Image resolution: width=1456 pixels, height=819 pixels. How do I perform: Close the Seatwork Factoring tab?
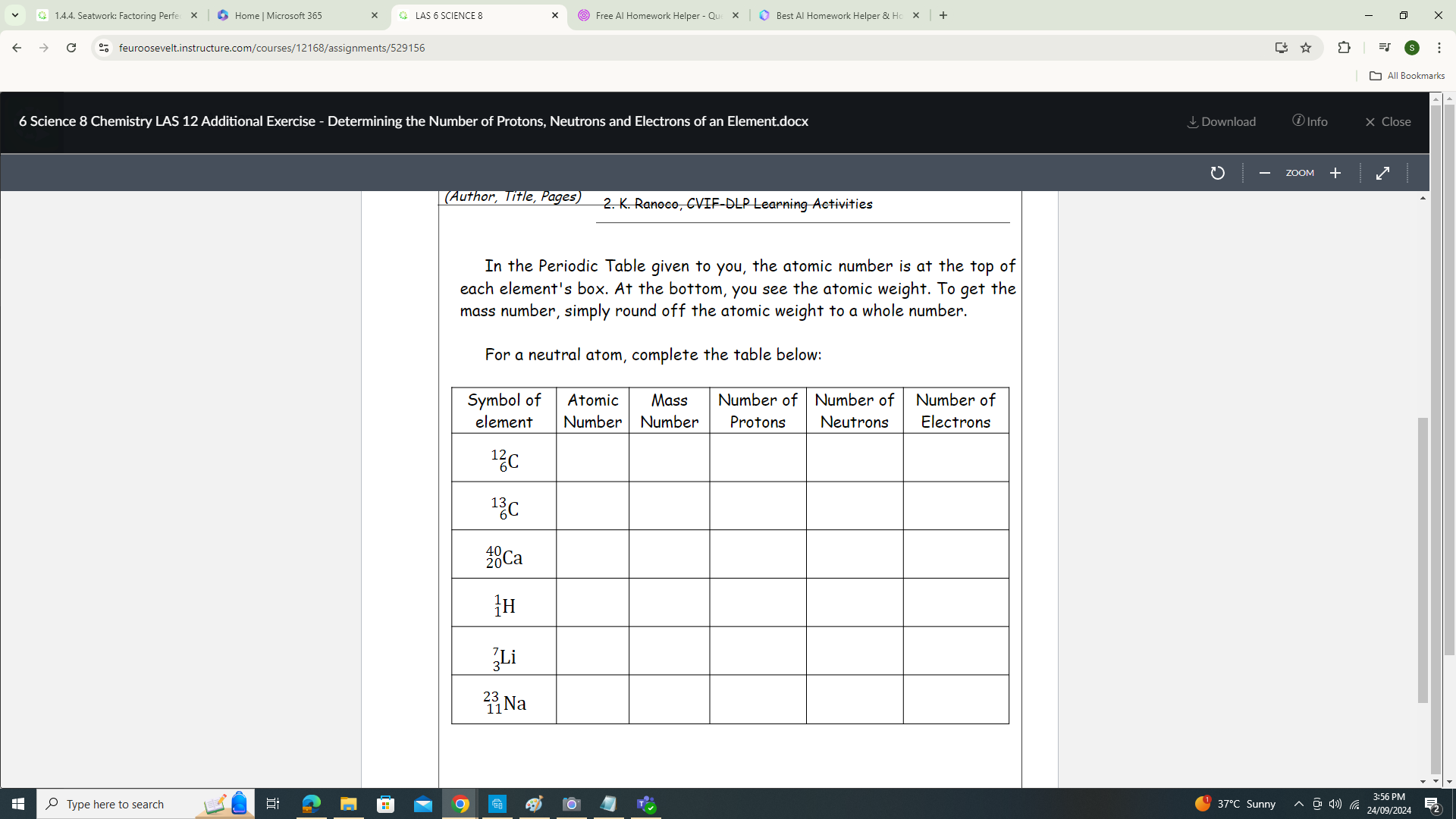click(x=194, y=15)
